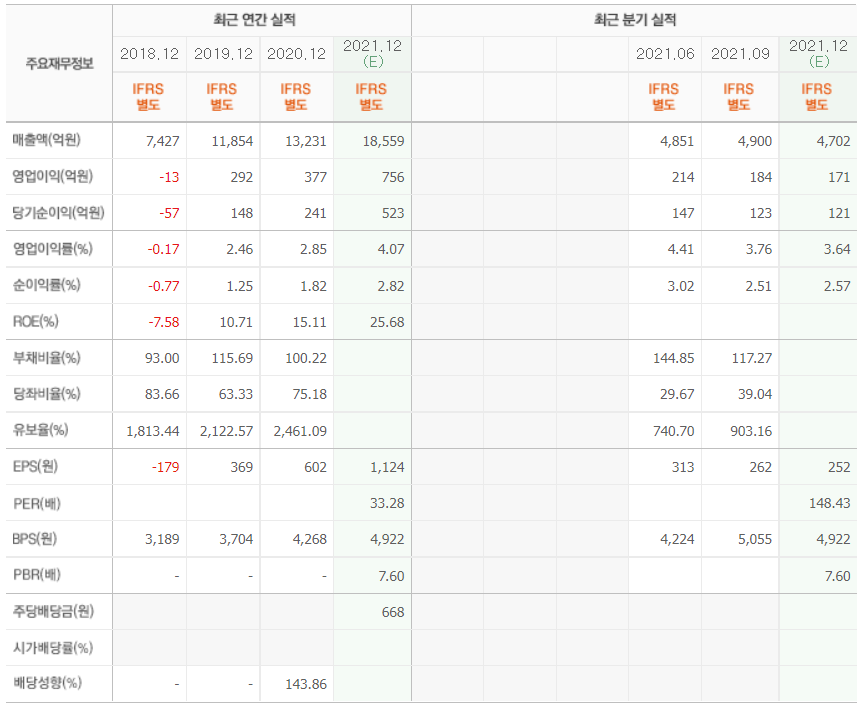Image resolution: width=863 pixels, height=708 pixels.
Task: Click the 유보율(%) row label
Action: (41, 430)
